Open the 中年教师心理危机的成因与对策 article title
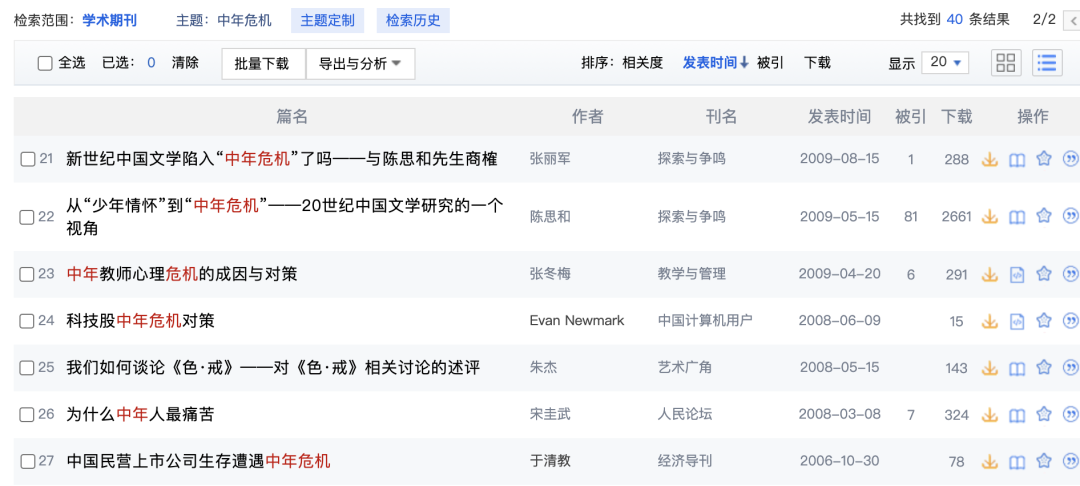 coord(182,274)
